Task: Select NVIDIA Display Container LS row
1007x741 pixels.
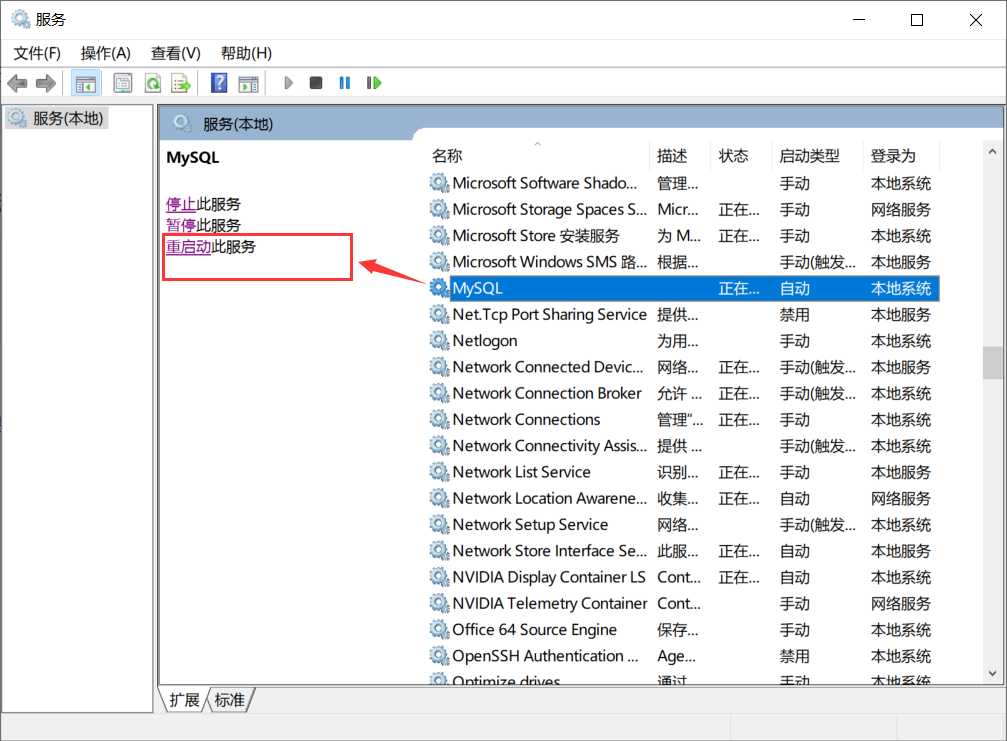Action: pyautogui.click(x=683, y=578)
